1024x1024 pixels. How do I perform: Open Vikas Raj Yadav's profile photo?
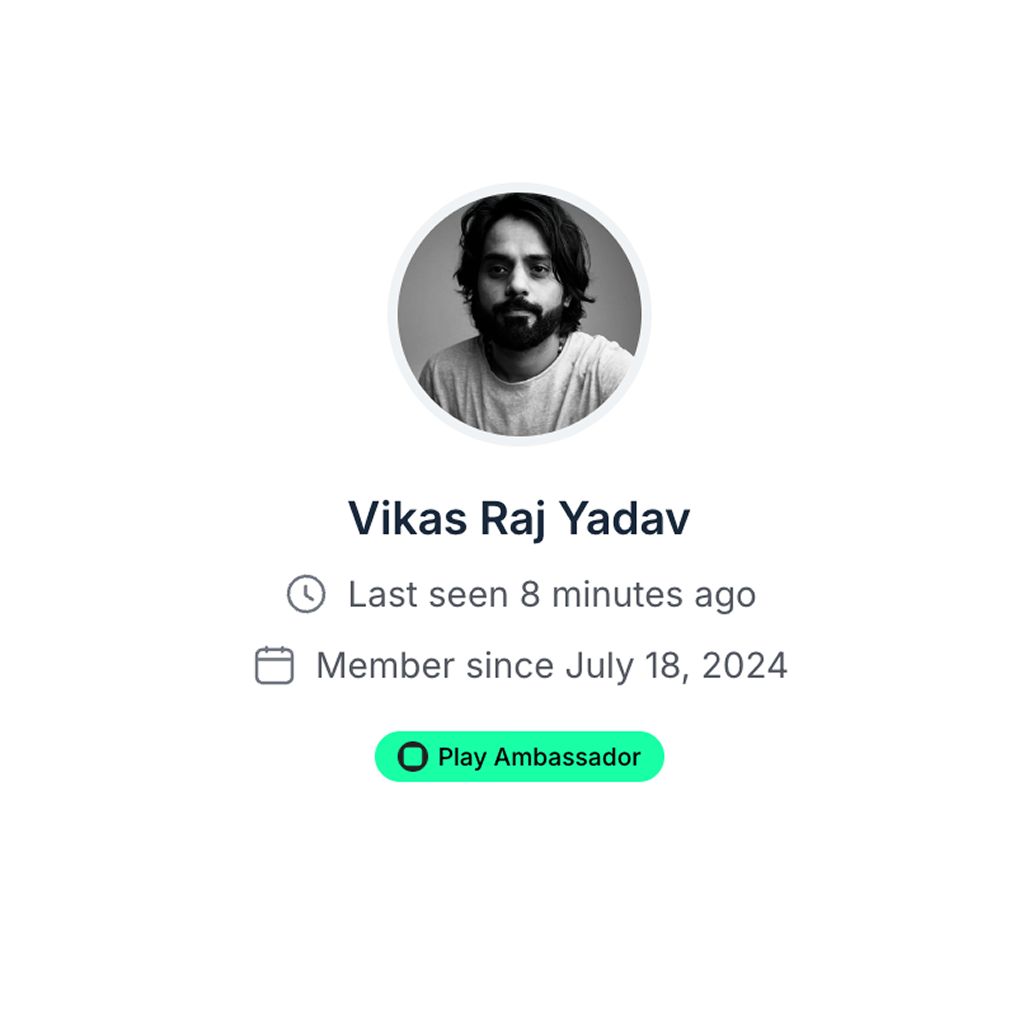(519, 314)
